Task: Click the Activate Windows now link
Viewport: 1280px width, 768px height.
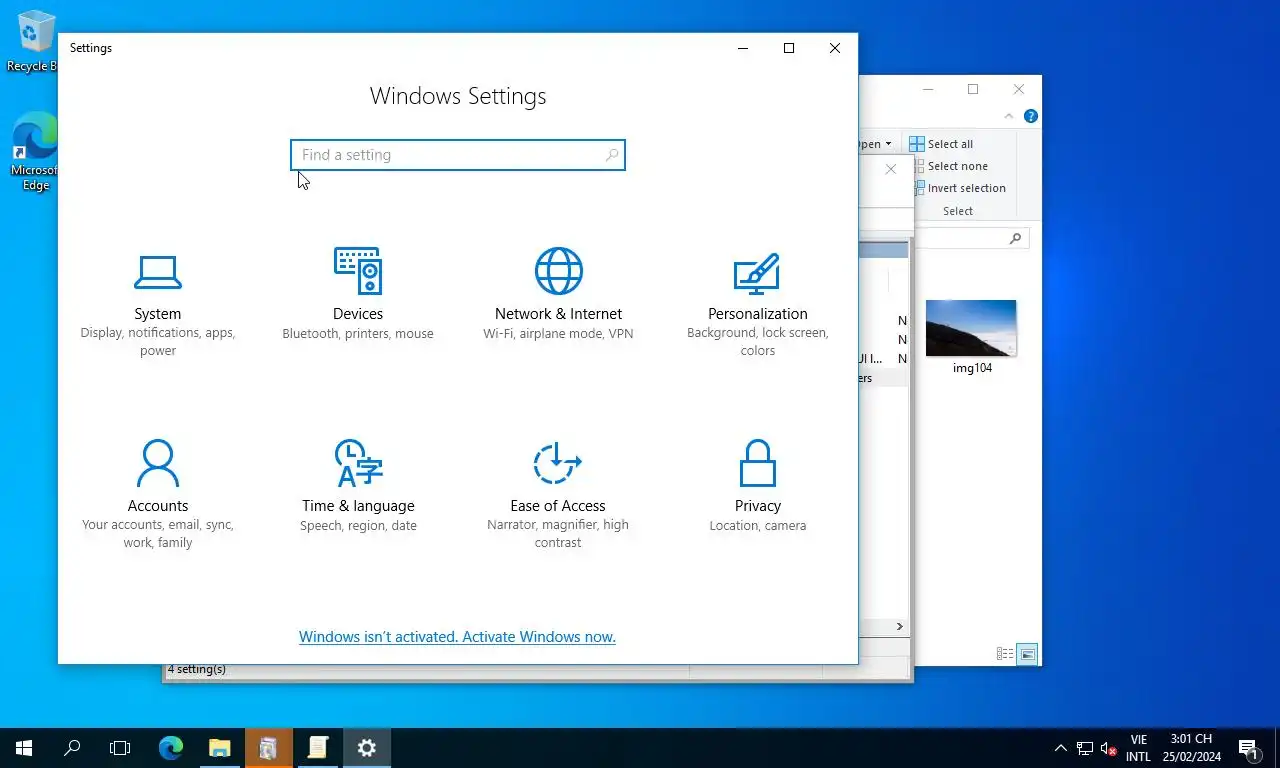Action: (x=457, y=637)
